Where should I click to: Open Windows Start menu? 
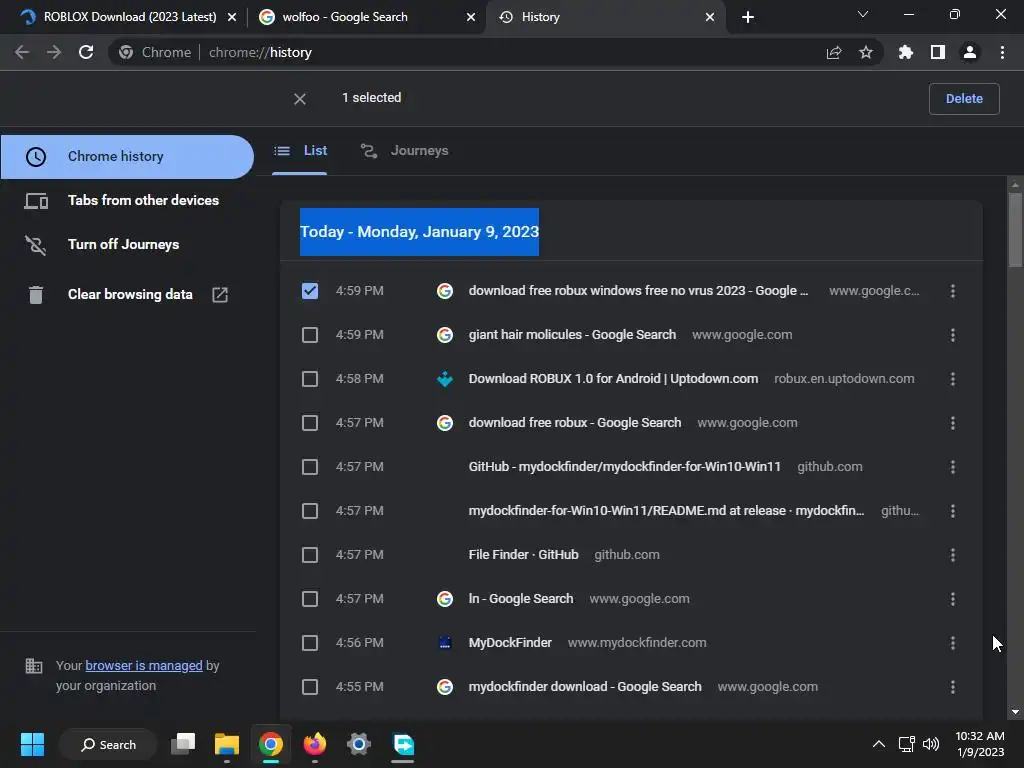tap(32, 744)
